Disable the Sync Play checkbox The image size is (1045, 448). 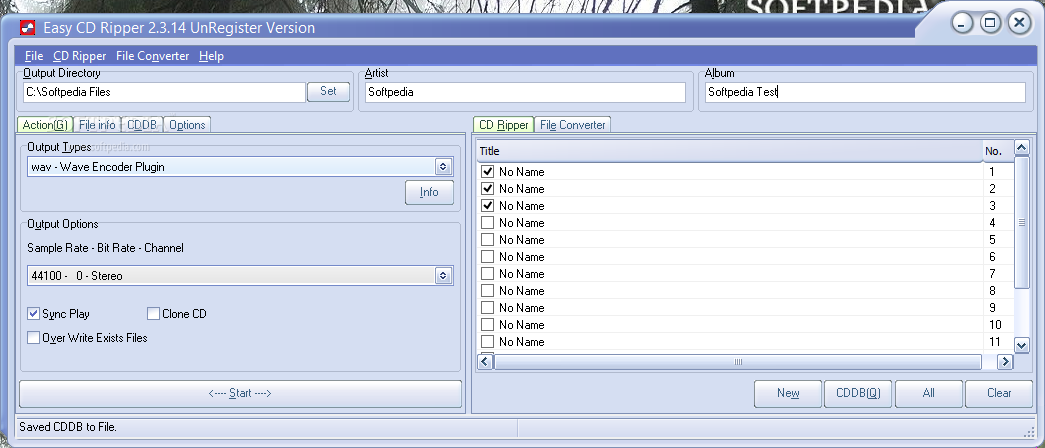coord(33,313)
